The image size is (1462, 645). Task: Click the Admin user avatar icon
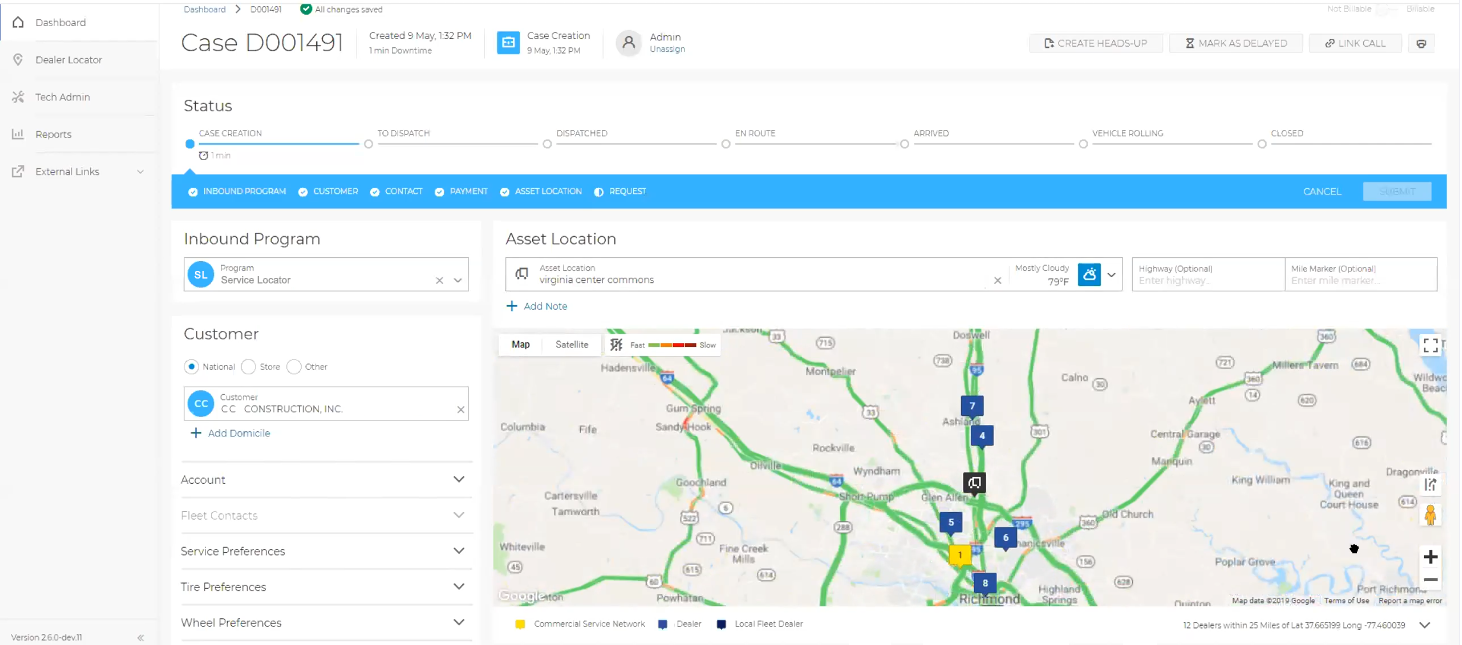629,42
